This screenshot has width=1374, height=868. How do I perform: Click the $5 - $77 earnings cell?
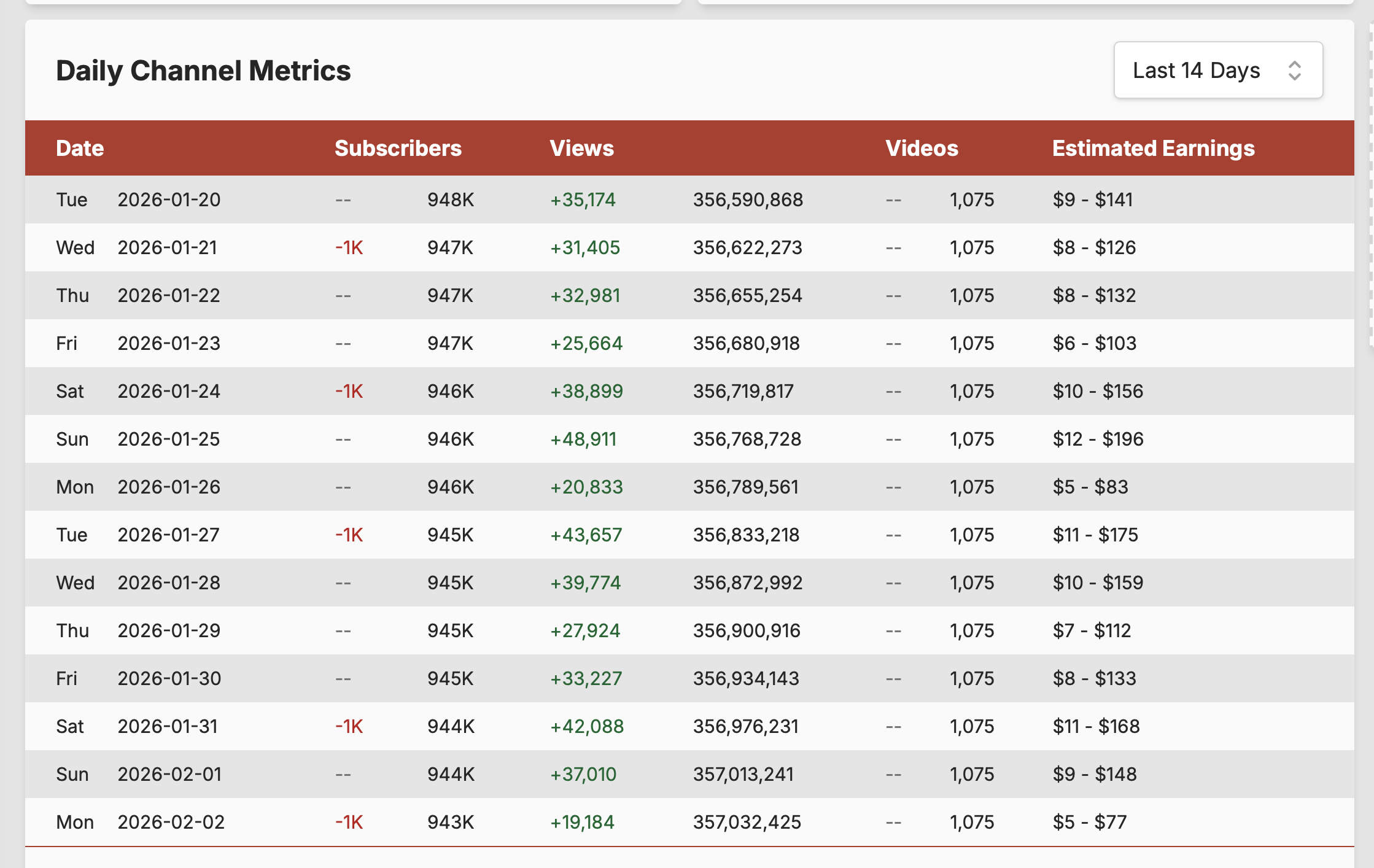(x=1089, y=822)
